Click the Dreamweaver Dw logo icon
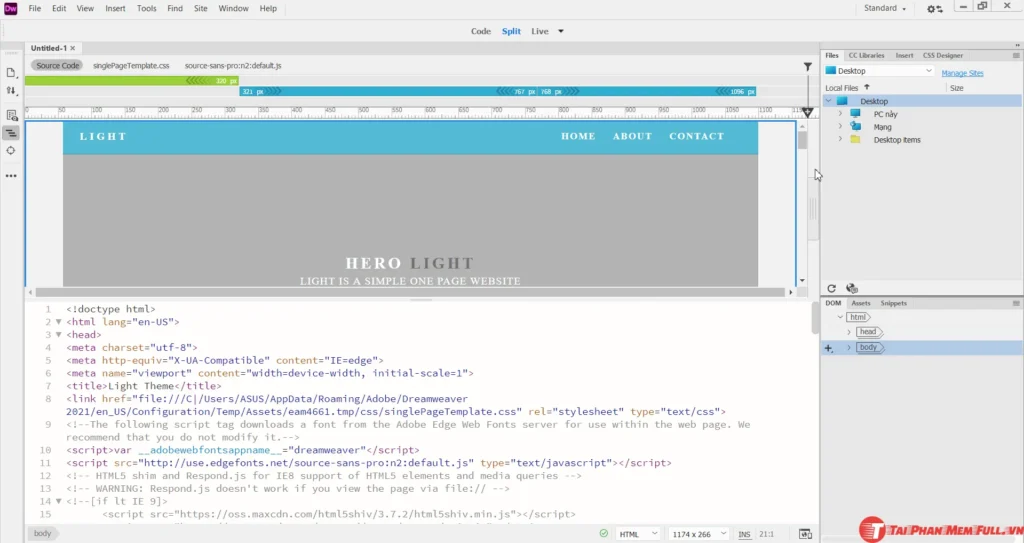Screen dimensions: 1024x543 click(x=10, y=8)
